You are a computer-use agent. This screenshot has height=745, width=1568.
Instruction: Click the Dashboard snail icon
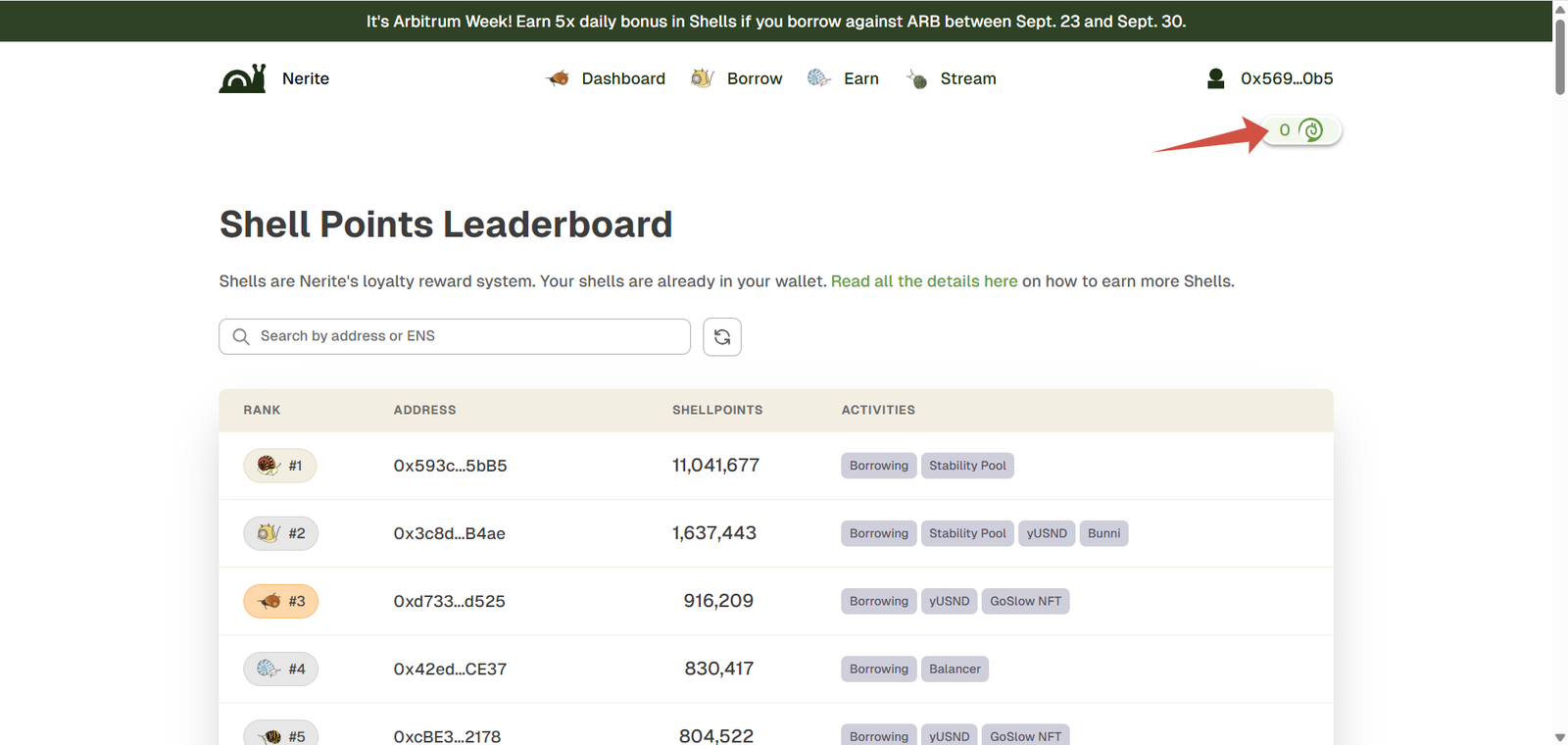(x=558, y=78)
